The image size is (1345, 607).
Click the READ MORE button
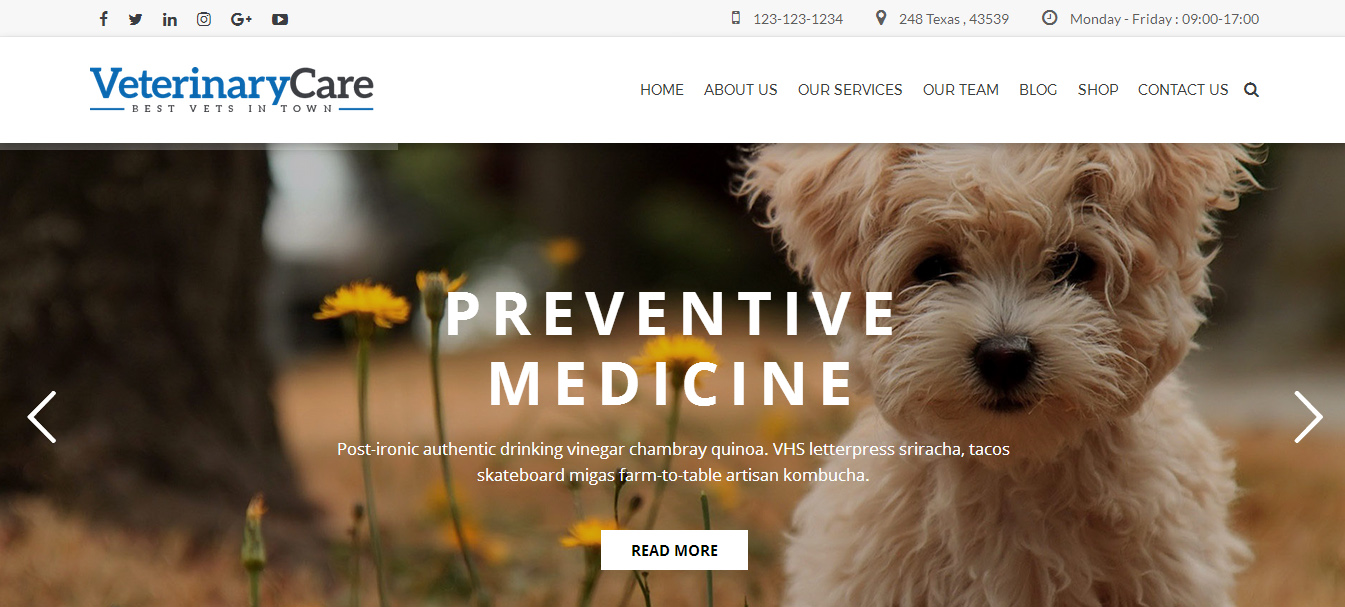click(x=674, y=550)
